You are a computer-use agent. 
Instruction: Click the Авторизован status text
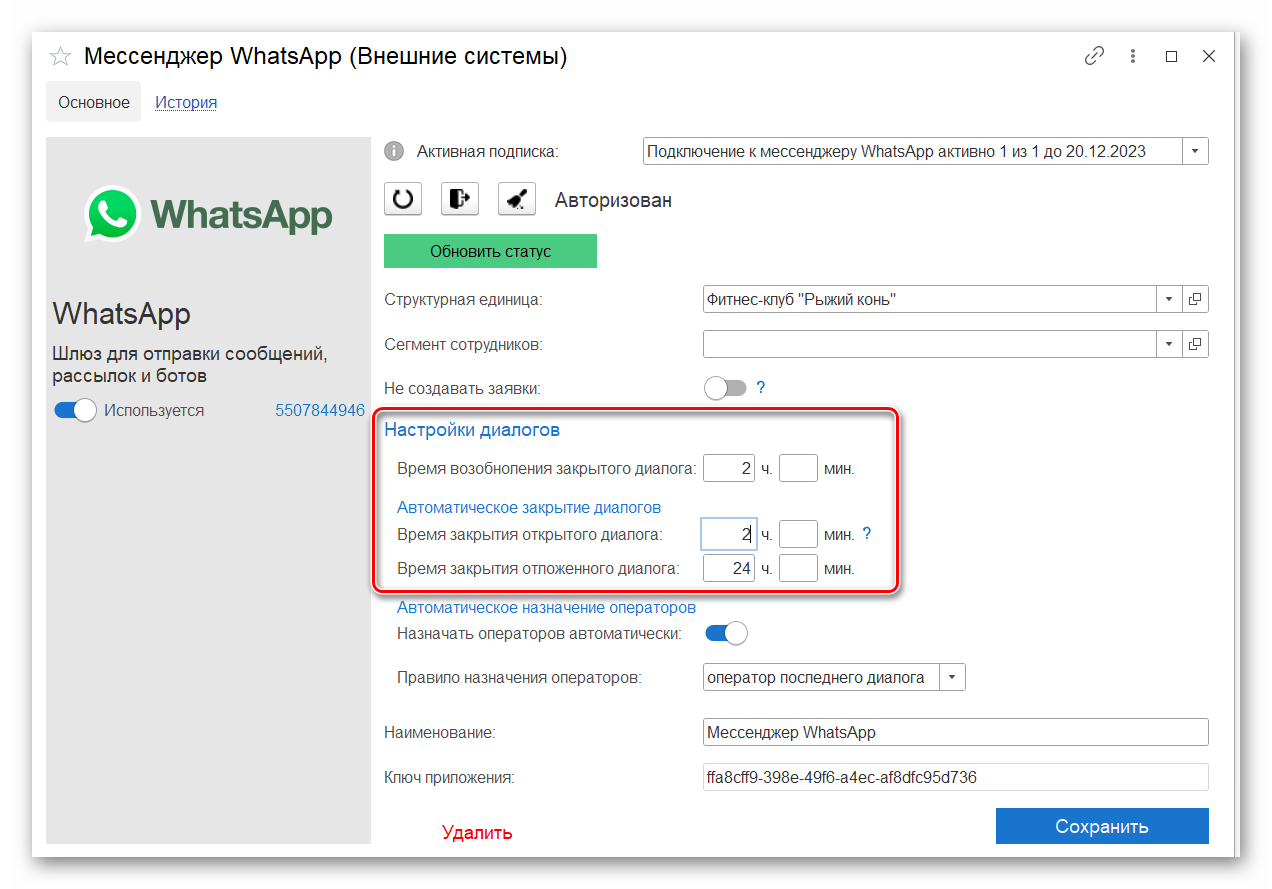point(613,200)
